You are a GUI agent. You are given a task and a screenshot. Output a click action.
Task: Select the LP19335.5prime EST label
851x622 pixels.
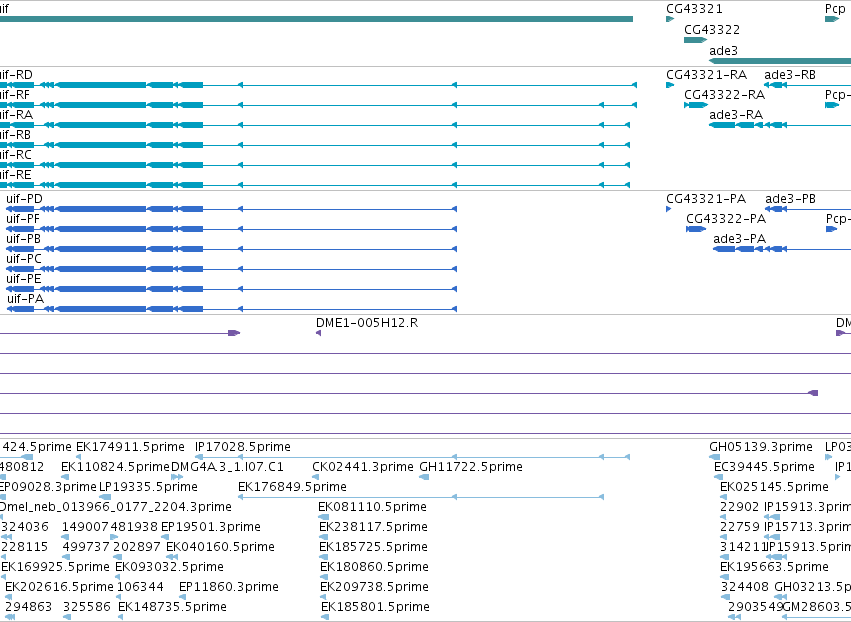click(x=148, y=487)
